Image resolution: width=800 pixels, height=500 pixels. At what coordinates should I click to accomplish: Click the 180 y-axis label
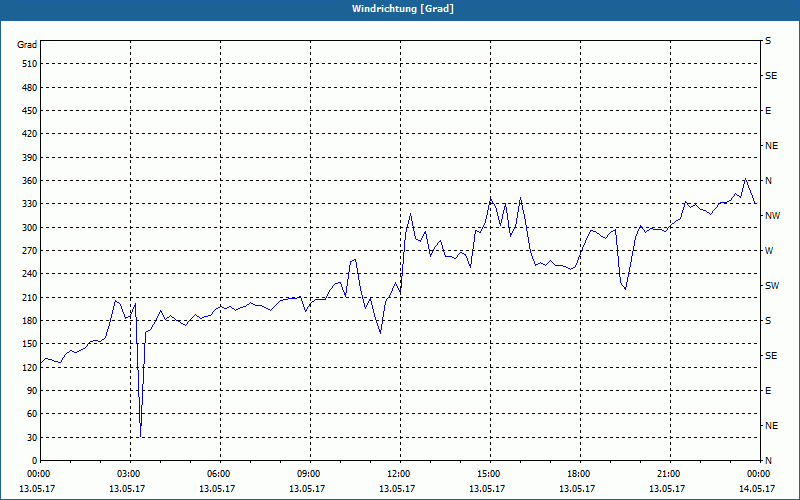[30, 321]
